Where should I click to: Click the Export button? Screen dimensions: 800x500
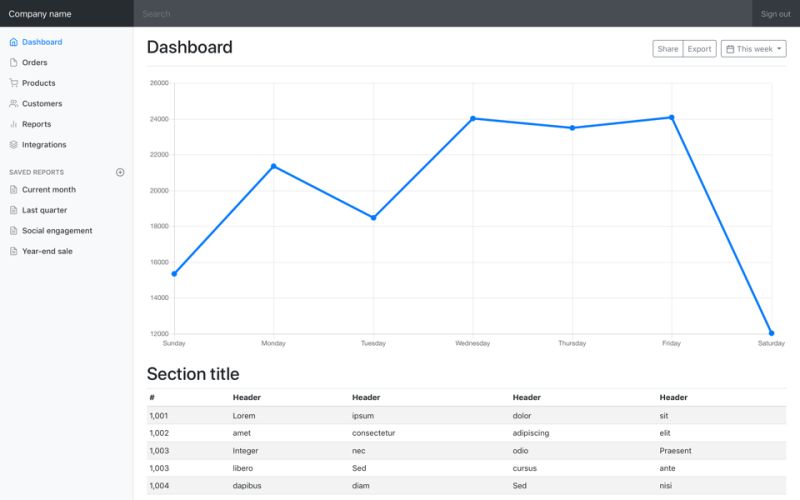coord(699,49)
